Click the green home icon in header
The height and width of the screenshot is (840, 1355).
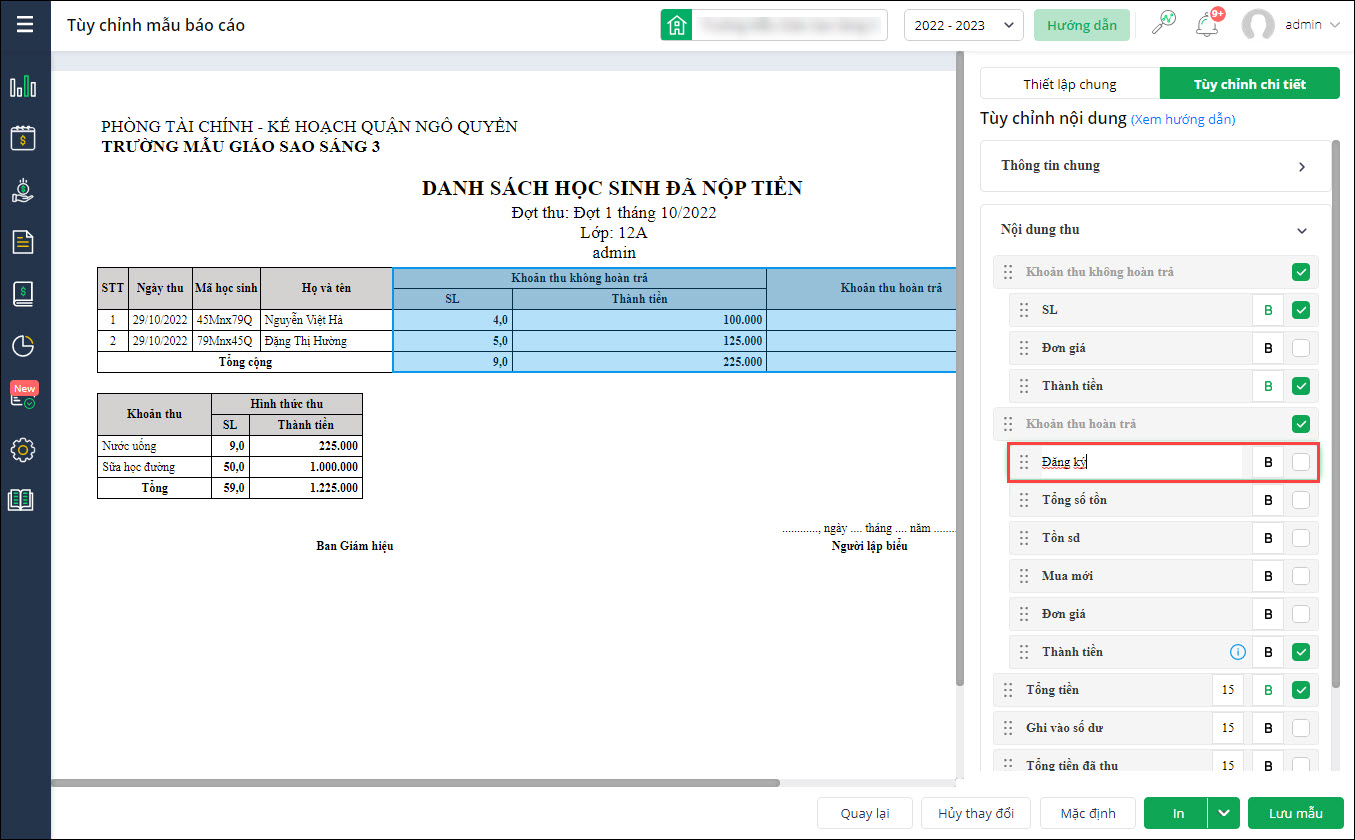click(677, 25)
